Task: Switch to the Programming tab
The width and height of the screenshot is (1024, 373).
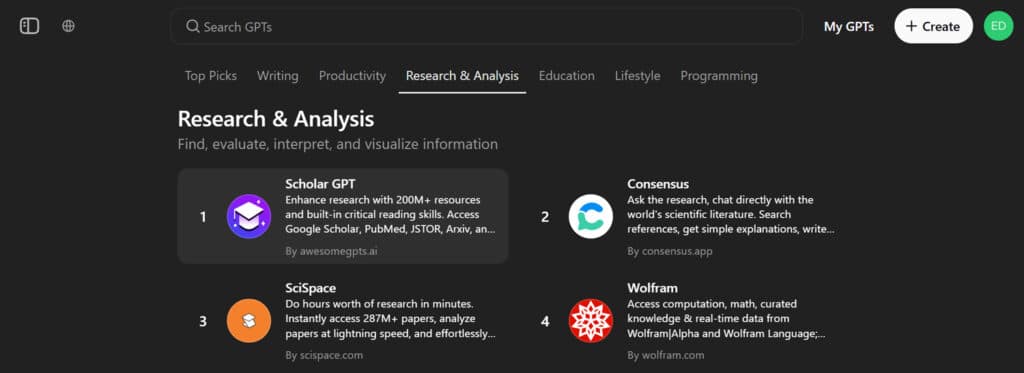Action: point(719,76)
